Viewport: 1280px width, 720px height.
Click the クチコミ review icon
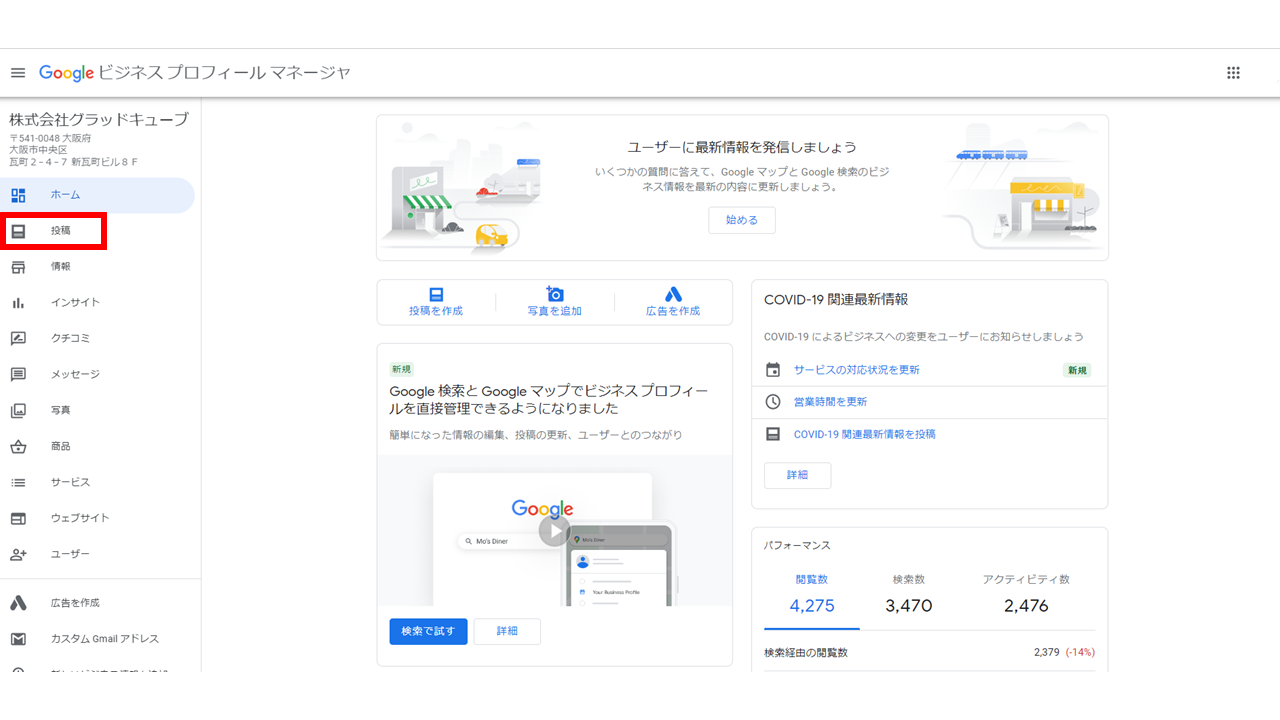click(x=18, y=339)
